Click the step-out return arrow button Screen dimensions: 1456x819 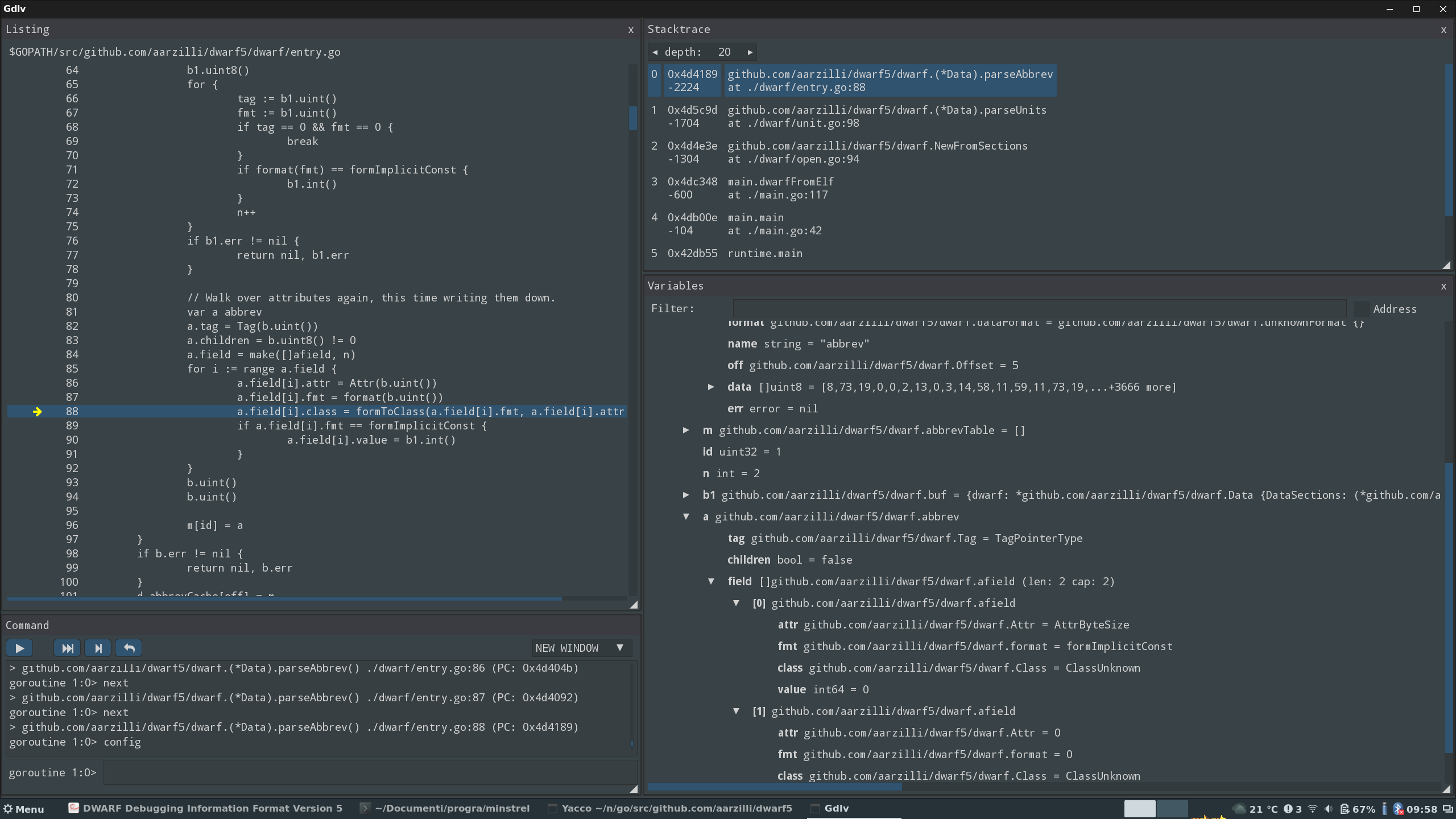(x=129, y=648)
